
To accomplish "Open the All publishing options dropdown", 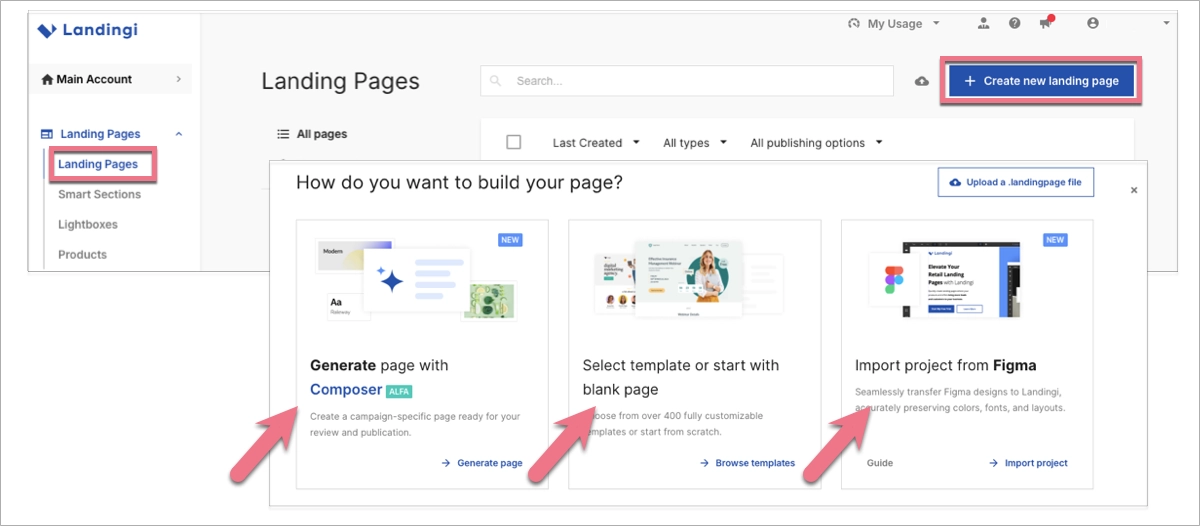I will click(x=817, y=143).
